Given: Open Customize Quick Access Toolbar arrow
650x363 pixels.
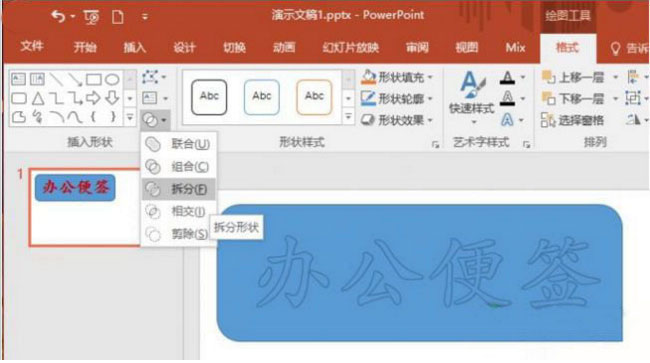Looking at the screenshot, I should 145,17.
